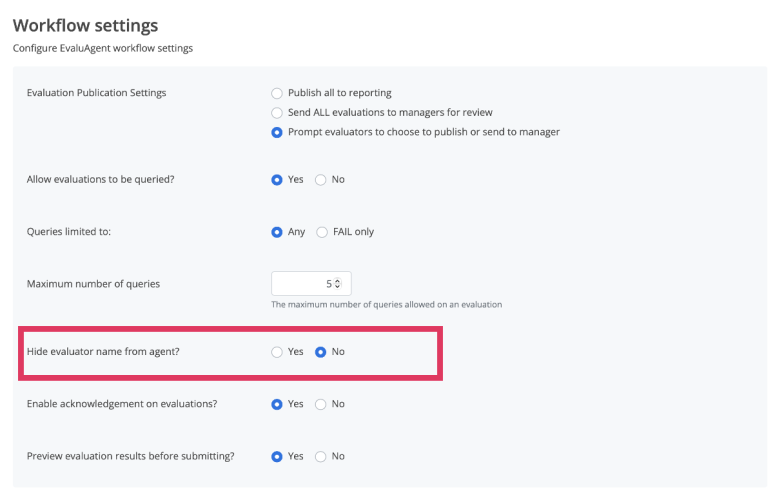This screenshot has width=784, height=500.
Task: Click the maximum queries help text
Action: coord(386,304)
